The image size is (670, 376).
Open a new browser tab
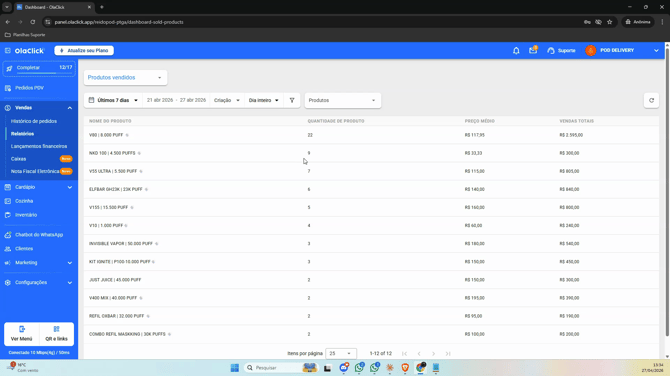(x=102, y=7)
